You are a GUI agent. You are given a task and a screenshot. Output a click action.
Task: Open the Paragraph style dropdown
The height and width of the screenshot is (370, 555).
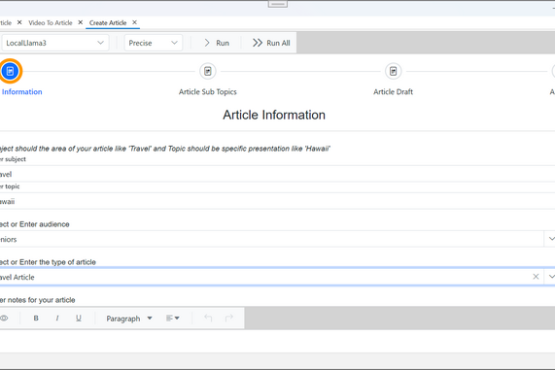click(129, 318)
